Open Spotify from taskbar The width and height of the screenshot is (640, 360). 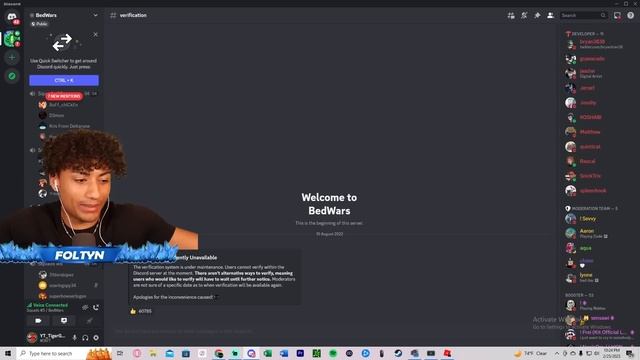(x=333, y=353)
